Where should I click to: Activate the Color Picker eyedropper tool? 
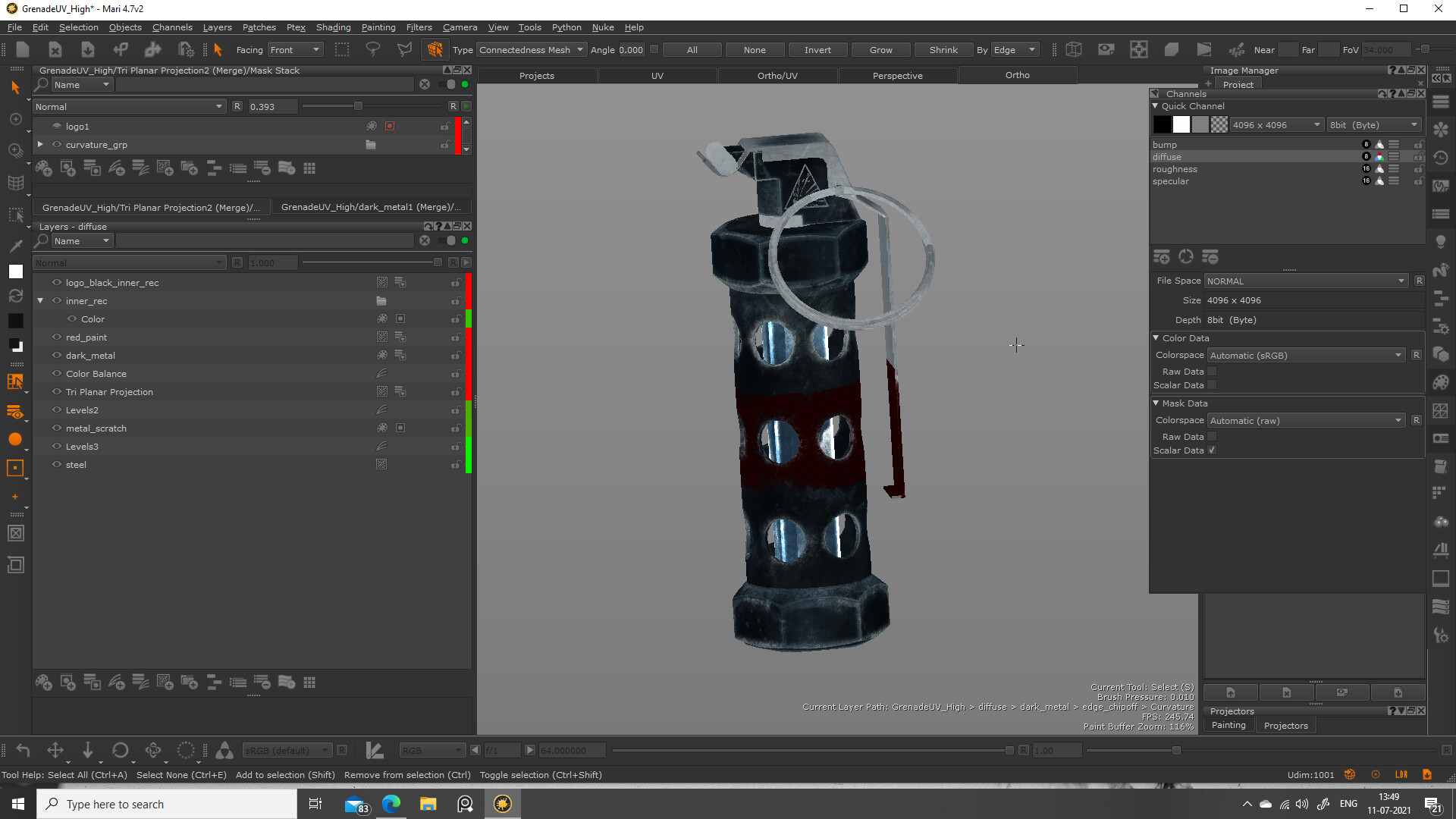(x=16, y=245)
